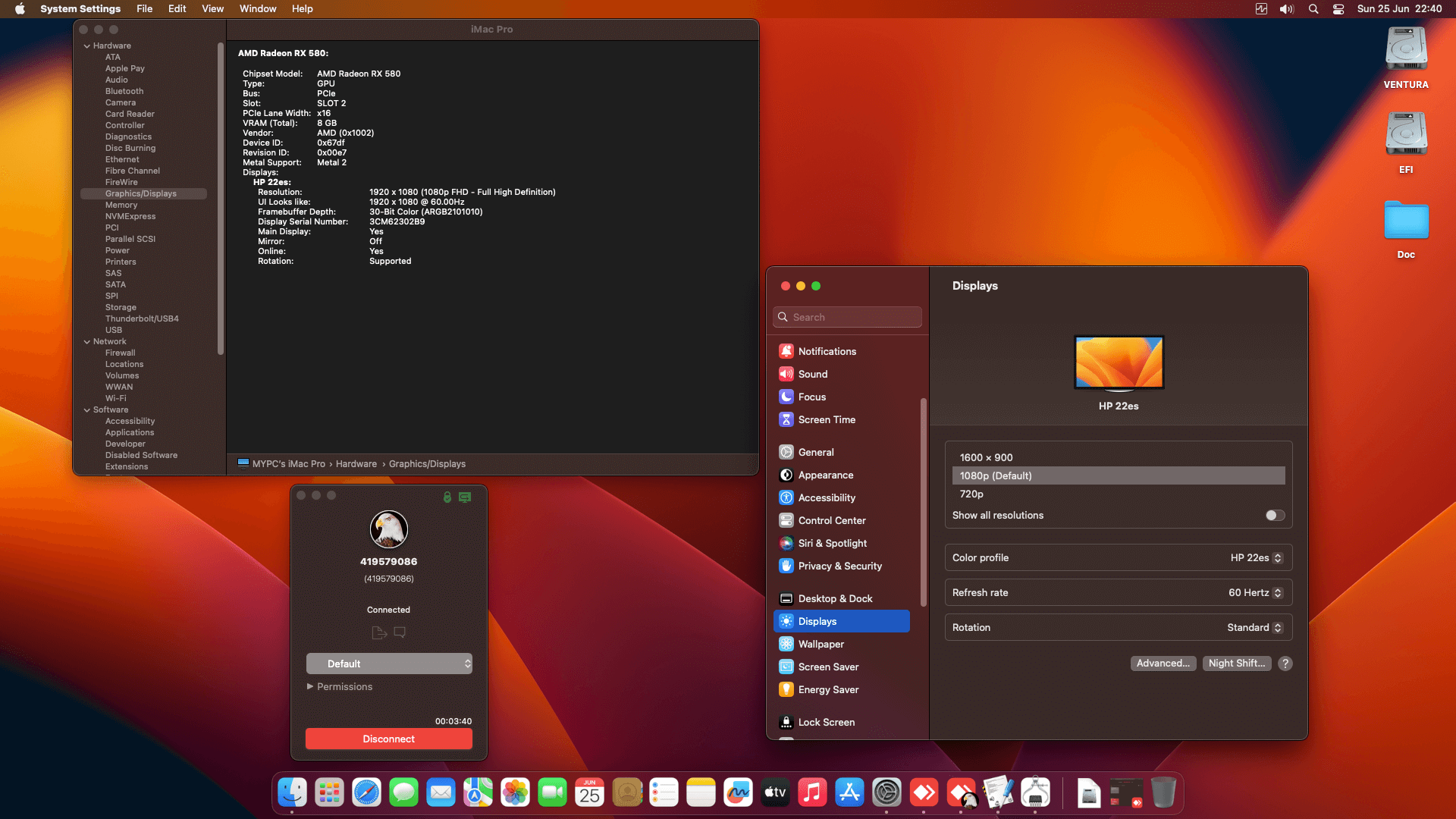
Task: Open the VENTURA drive on the desktop
Action: coord(1406,58)
